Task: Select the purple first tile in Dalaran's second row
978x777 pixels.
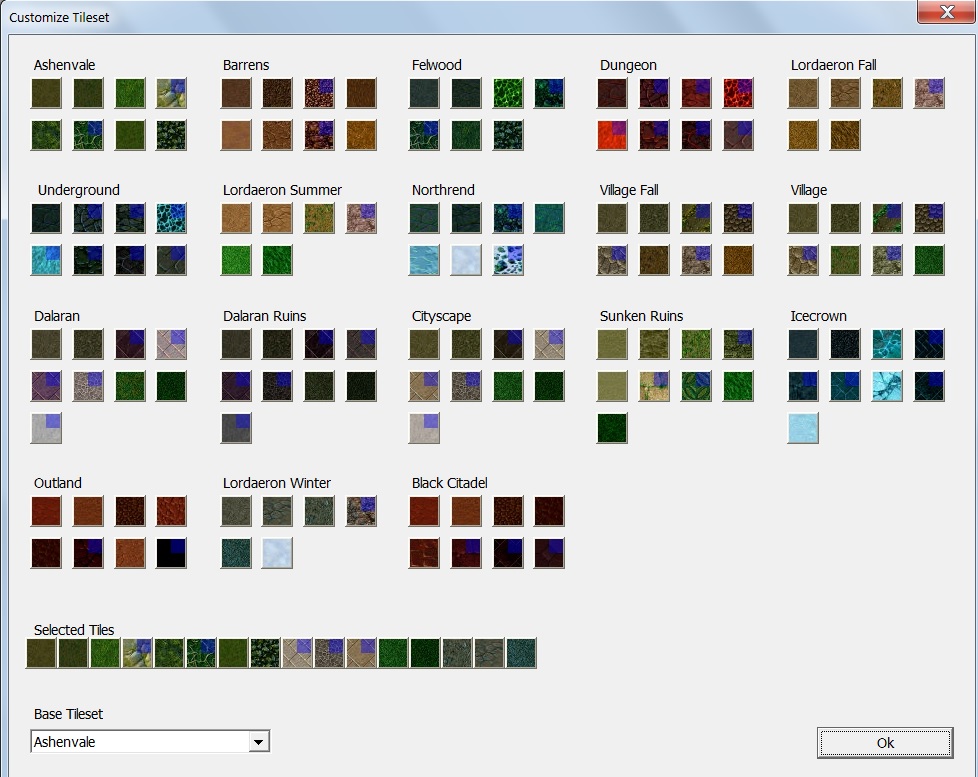Action: 46,386
